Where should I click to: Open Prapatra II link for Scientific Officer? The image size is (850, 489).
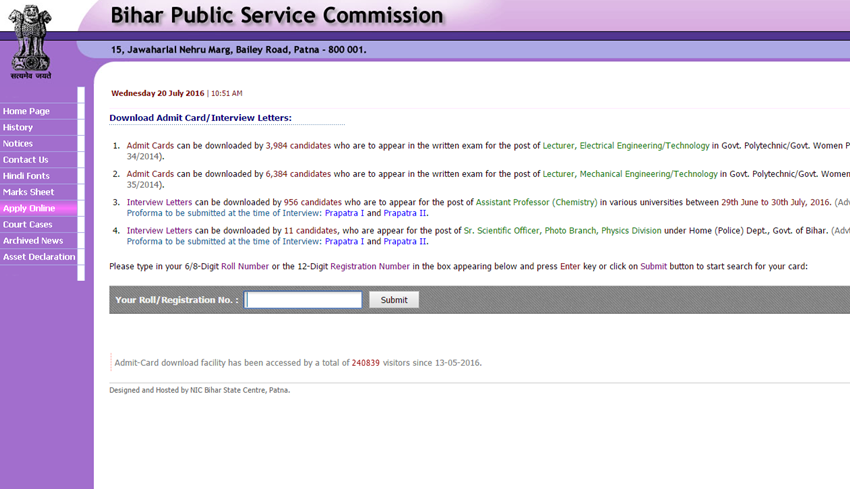406,241
